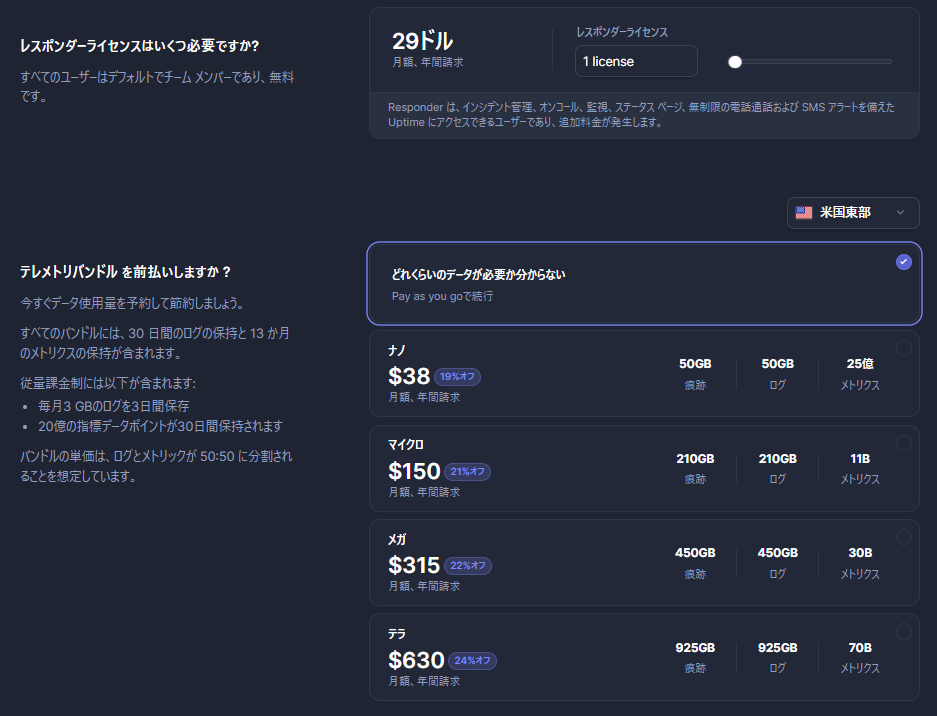The image size is (937, 716).
Task: Select the ナノ bundle radio button
Action: (904, 348)
